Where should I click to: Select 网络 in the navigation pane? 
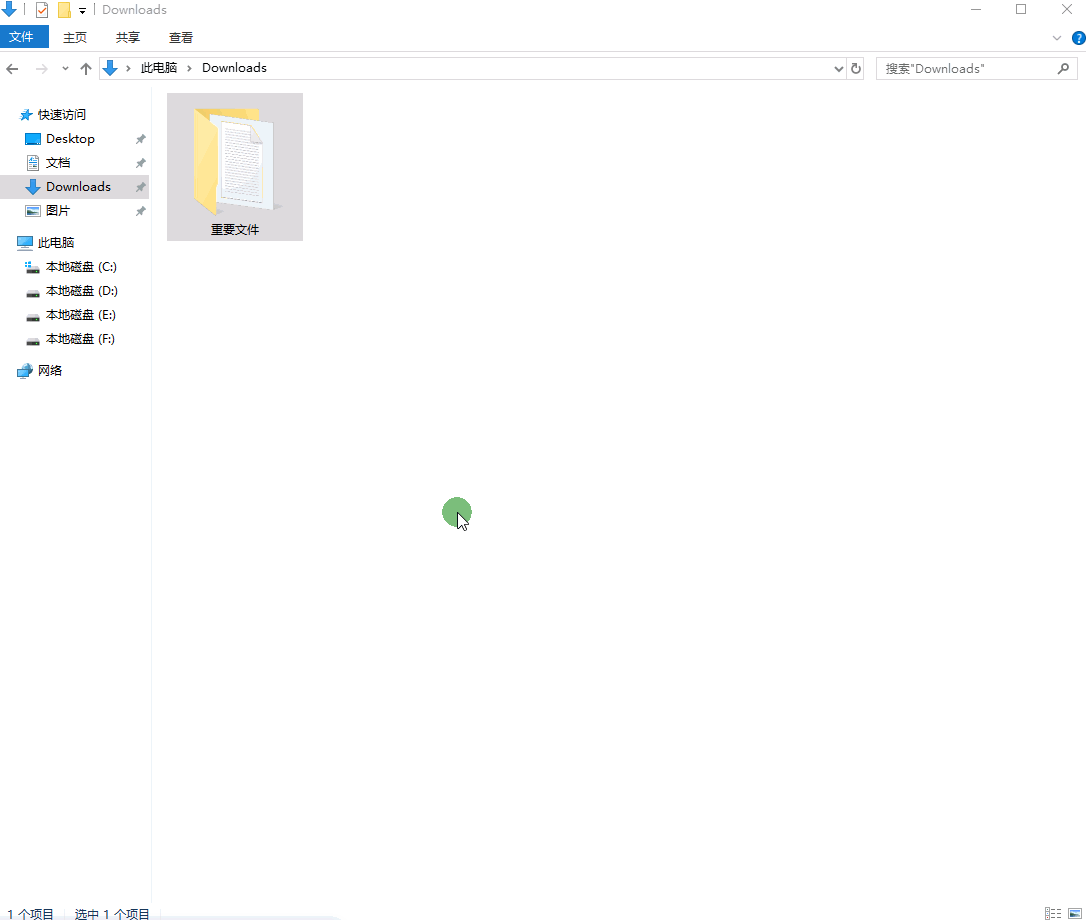coord(49,371)
